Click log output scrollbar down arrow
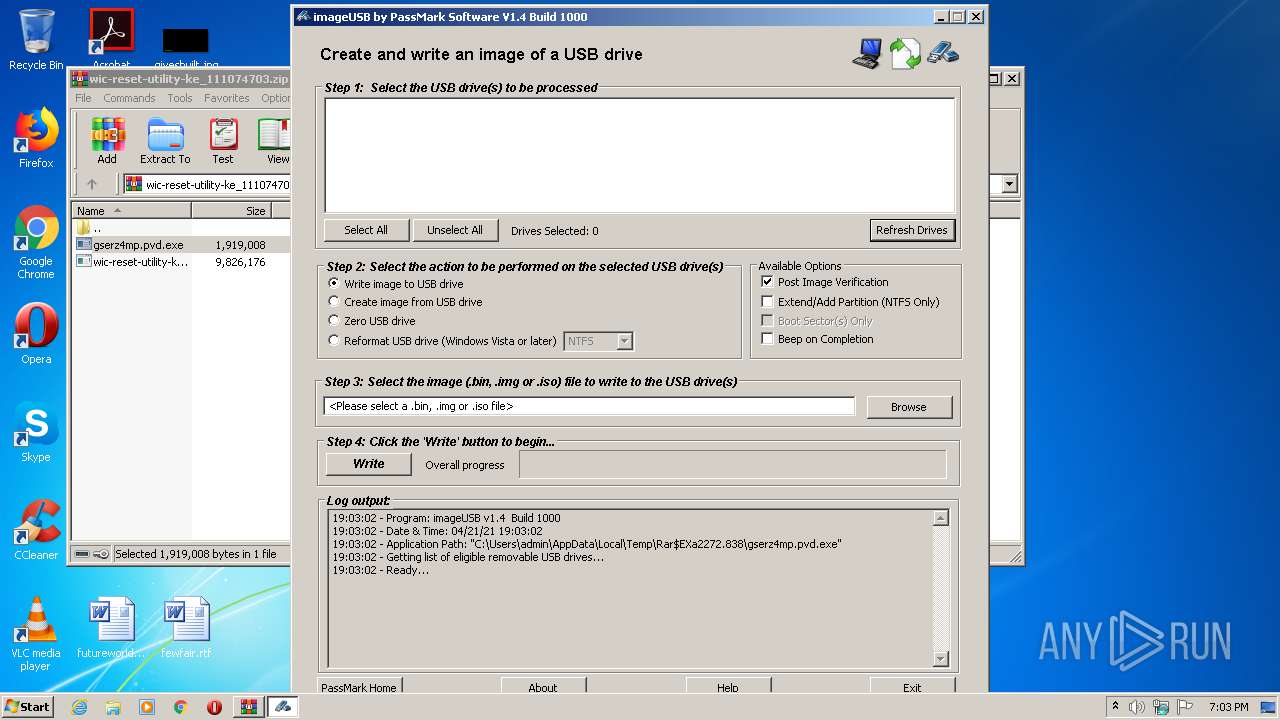 tap(940, 659)
